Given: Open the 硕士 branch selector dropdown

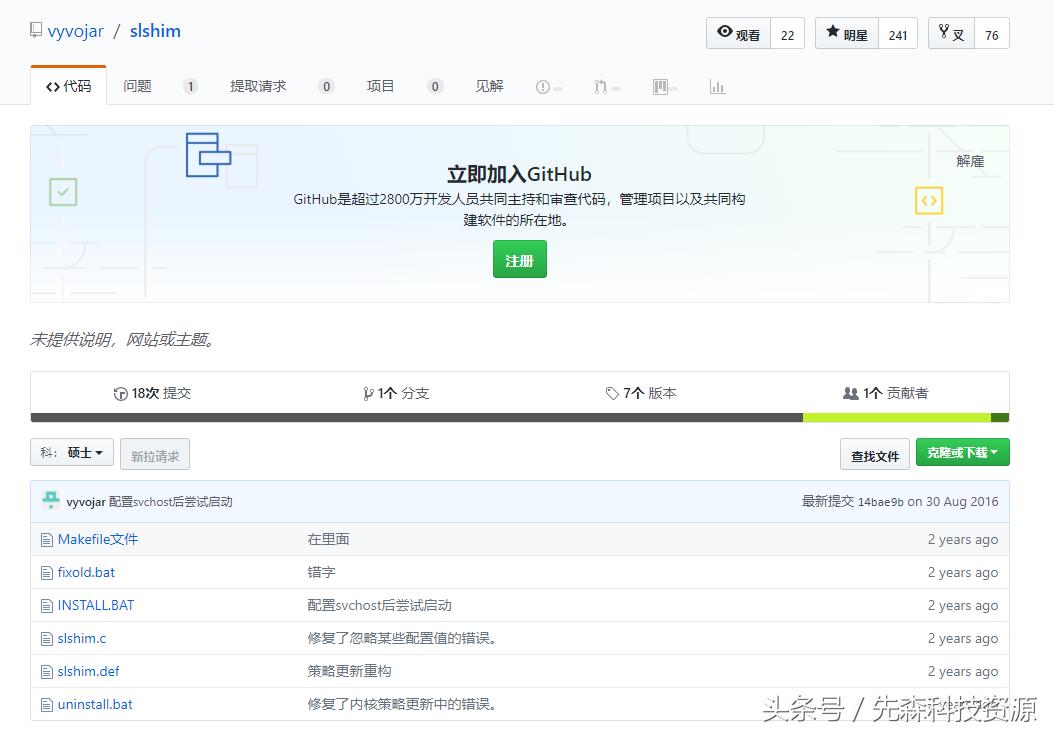Looking at the screenshot, I should click(71, 452).
